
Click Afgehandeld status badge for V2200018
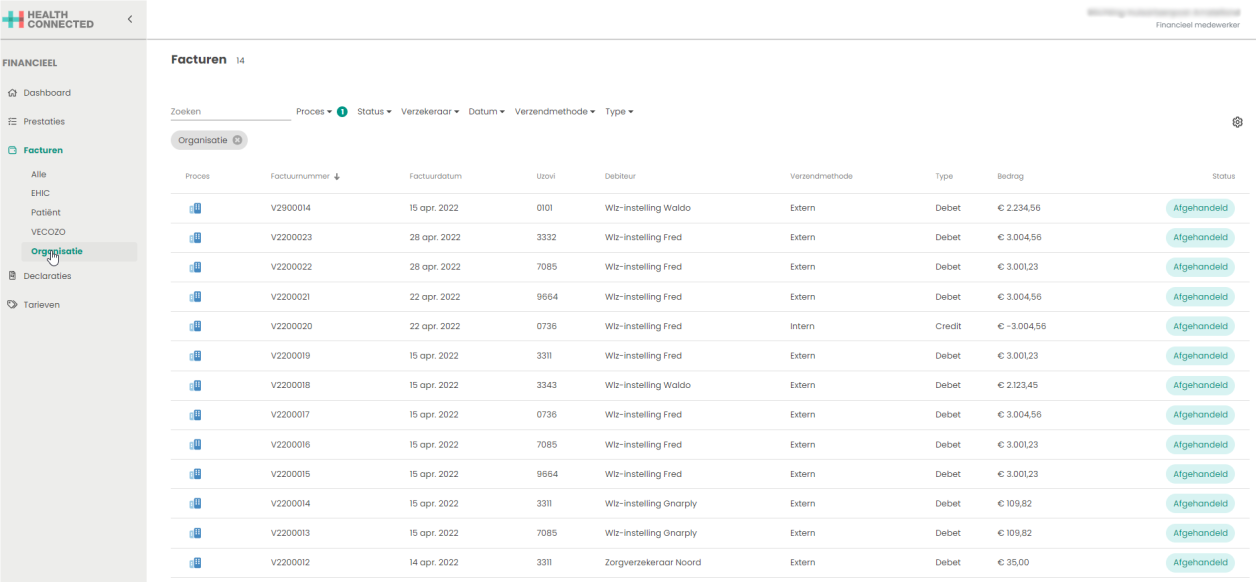(x=1200, y=385)
